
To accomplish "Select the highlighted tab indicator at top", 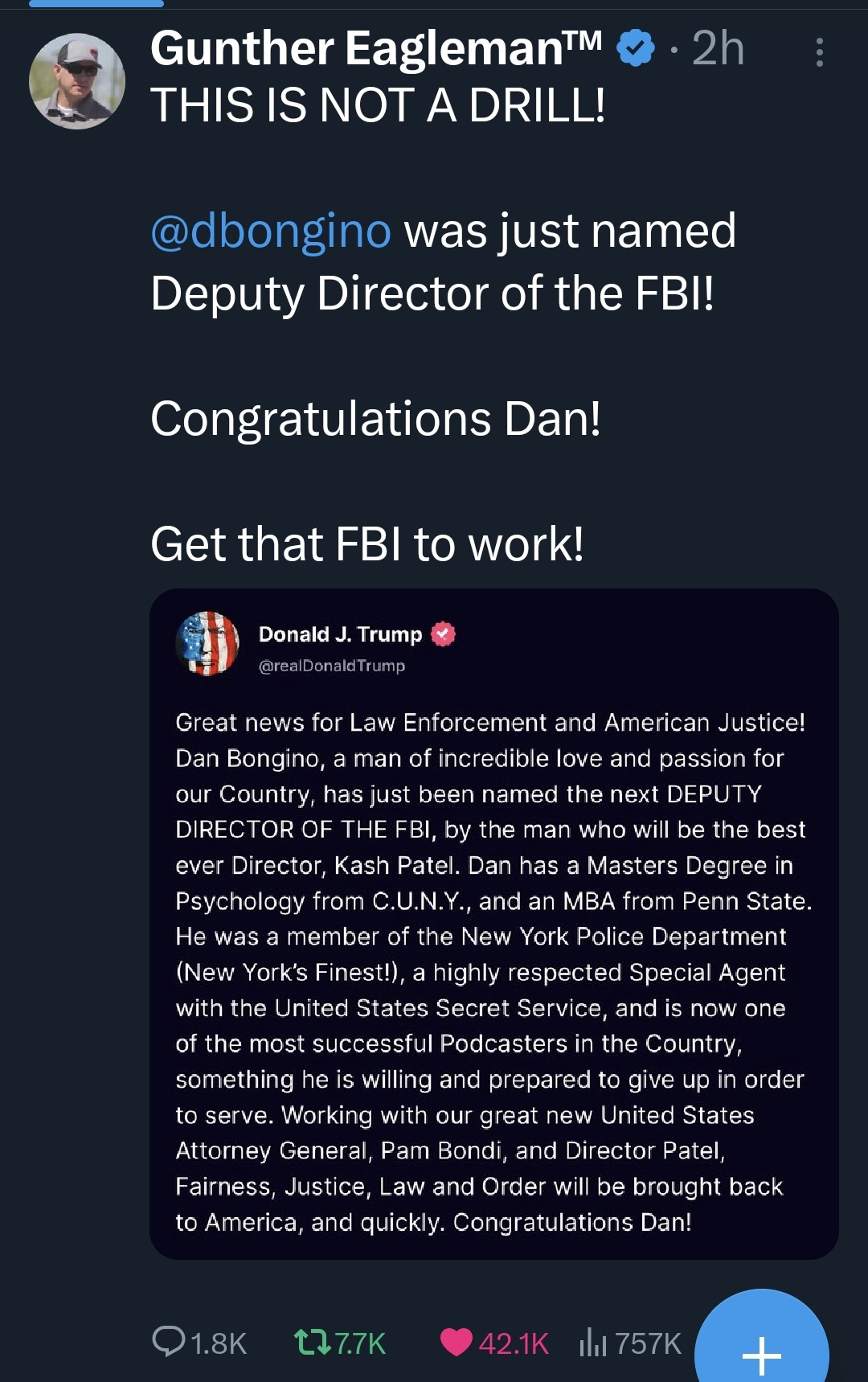I will point(96,4).
